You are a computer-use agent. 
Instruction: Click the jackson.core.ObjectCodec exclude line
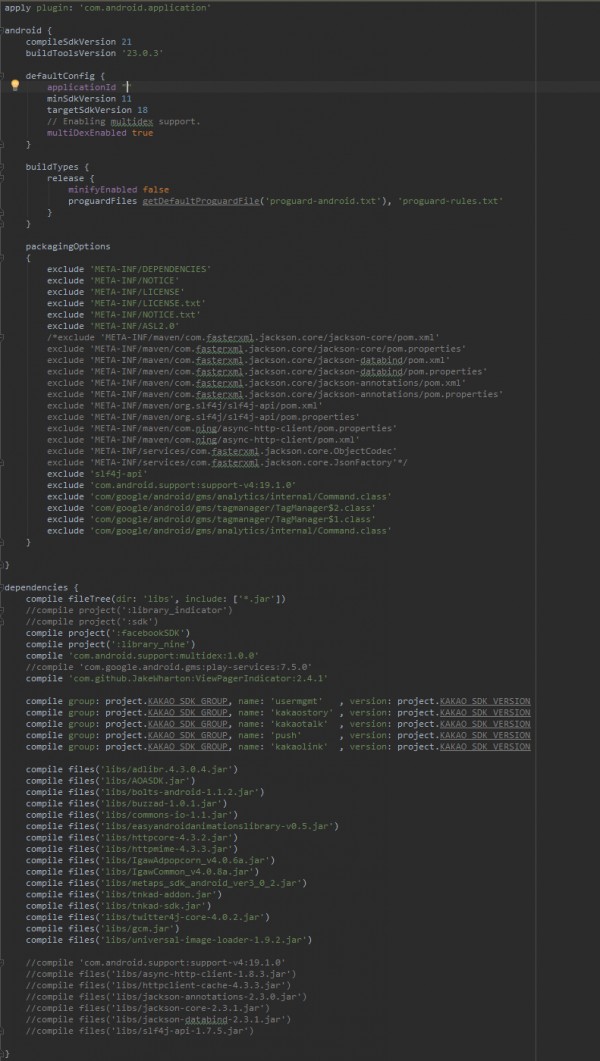222,451
